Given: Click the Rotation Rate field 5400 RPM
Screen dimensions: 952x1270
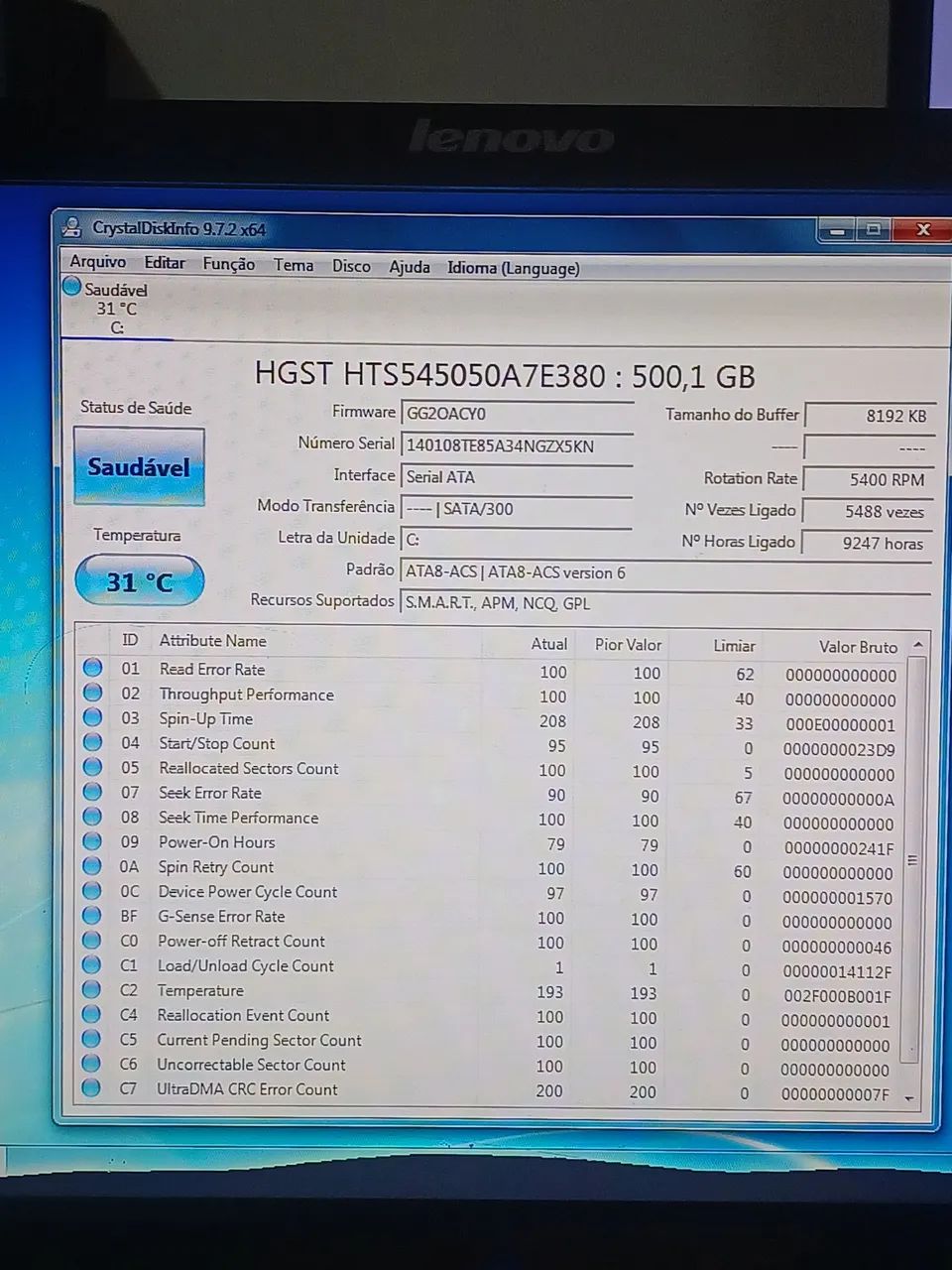Looking at the screenshot, I should (869, 479).
